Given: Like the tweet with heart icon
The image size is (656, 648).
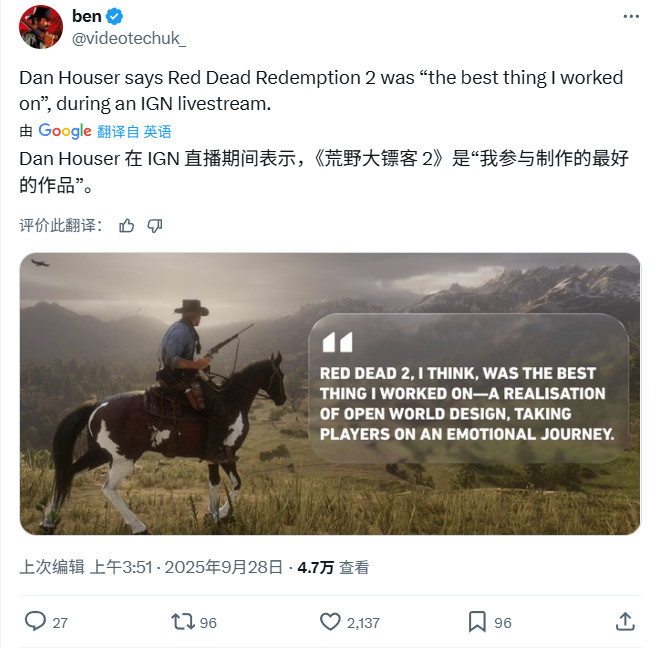Looking at the screenshot, I should pyautogui.click(x=330, y=622).
